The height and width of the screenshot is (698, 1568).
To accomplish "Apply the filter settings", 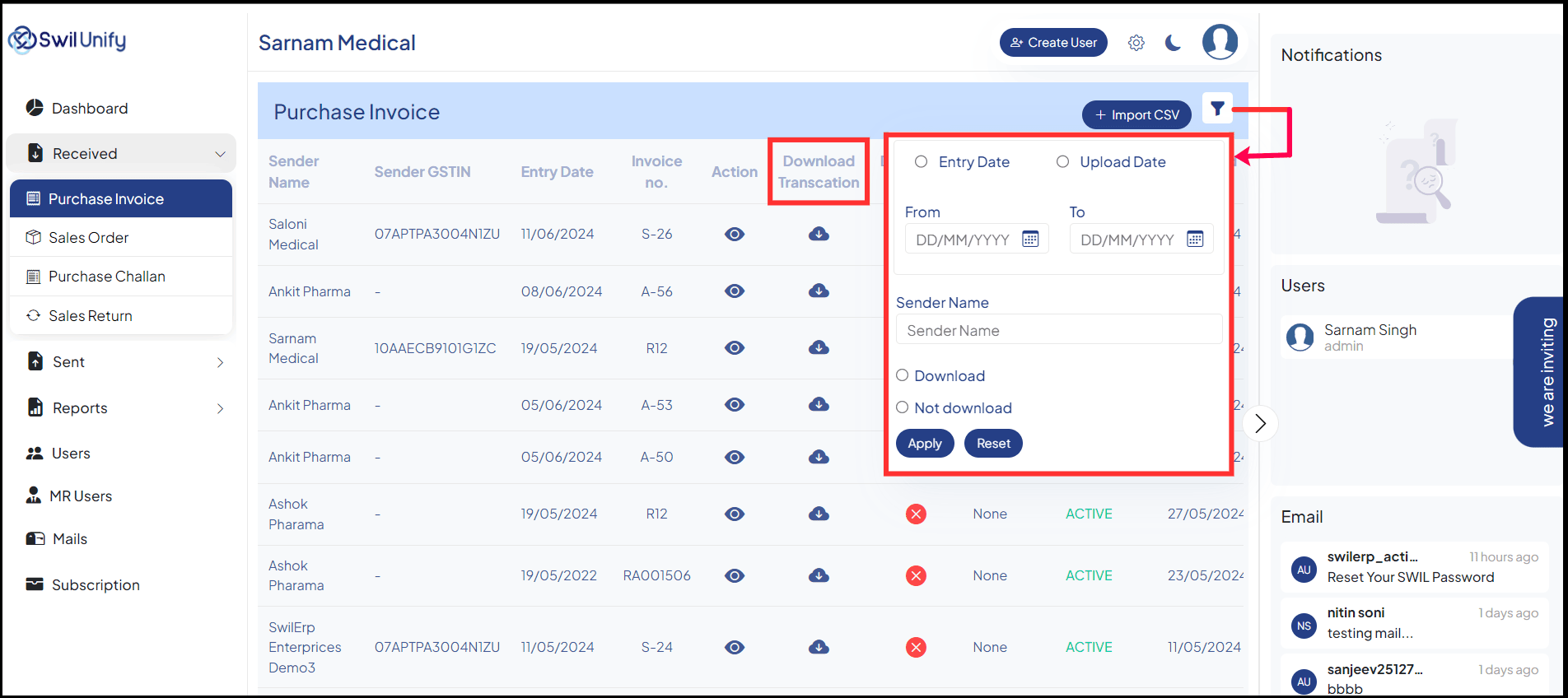I will (925, 443).
